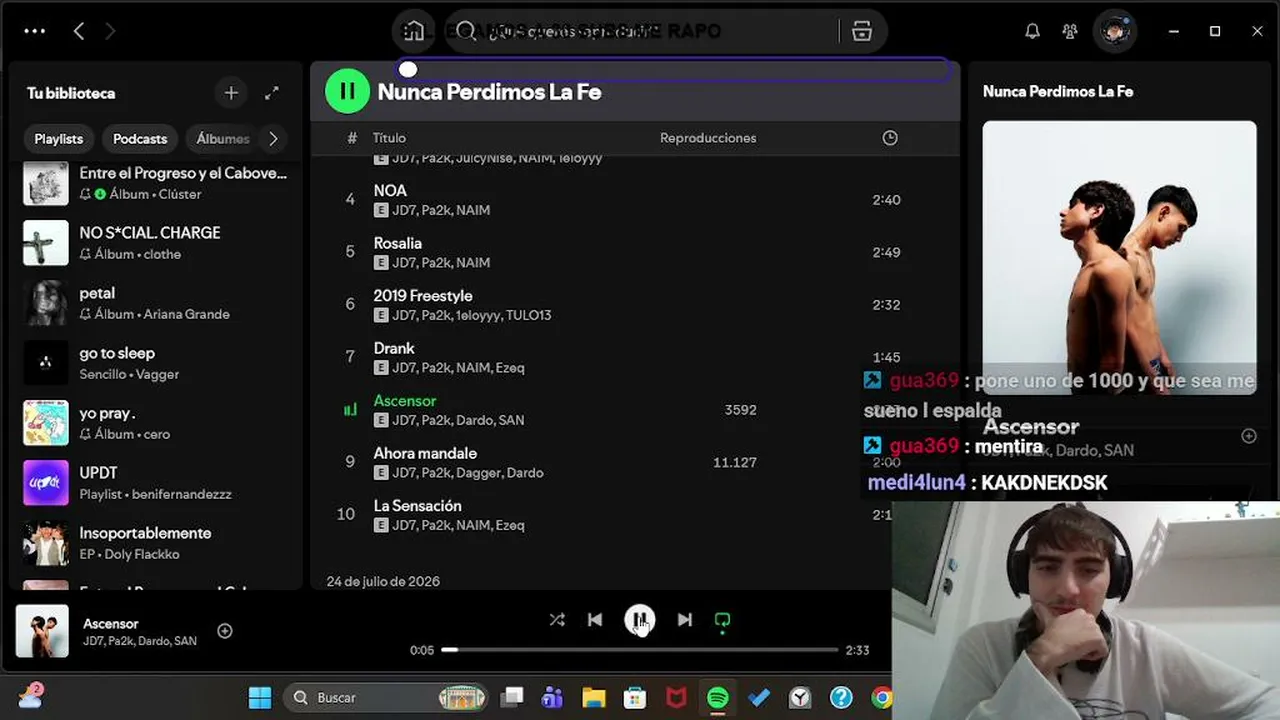Open the Browse icon in search bar
The height and width of the screenshot is (720, 1280).
(x=862, y=31)
